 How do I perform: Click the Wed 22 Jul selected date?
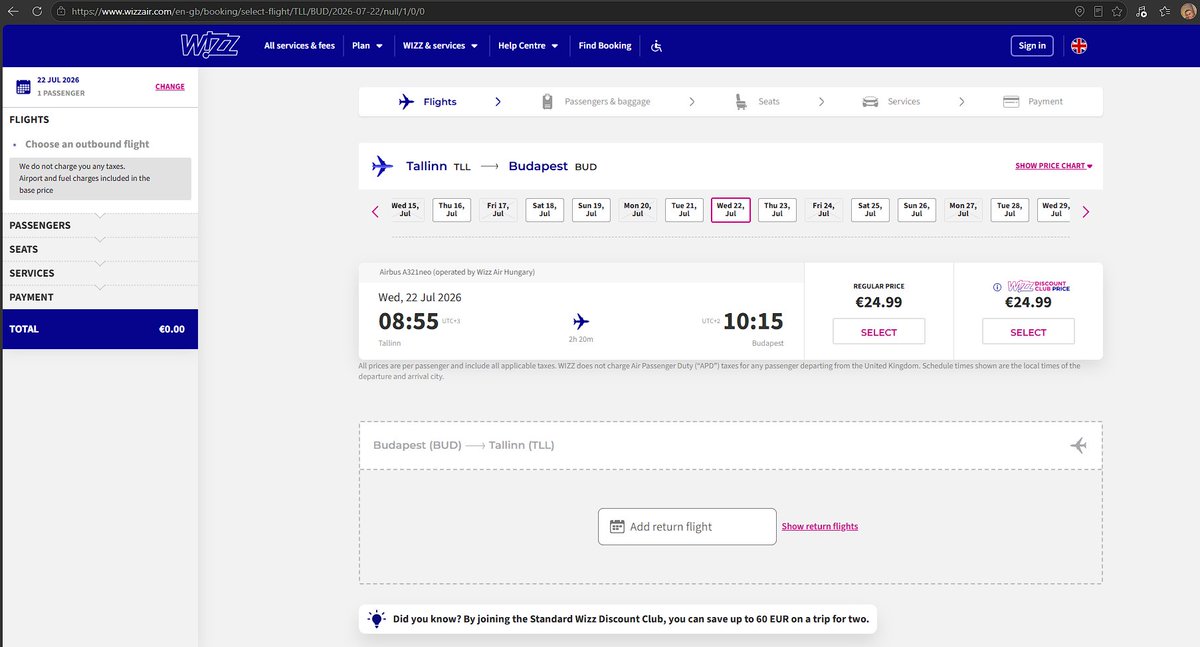tap(731, 210)
